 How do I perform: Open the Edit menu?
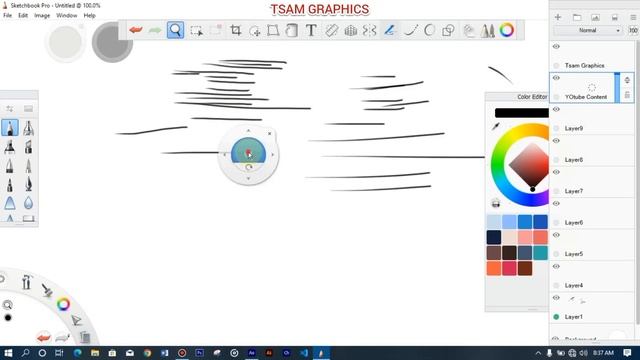tap(23, 16)
